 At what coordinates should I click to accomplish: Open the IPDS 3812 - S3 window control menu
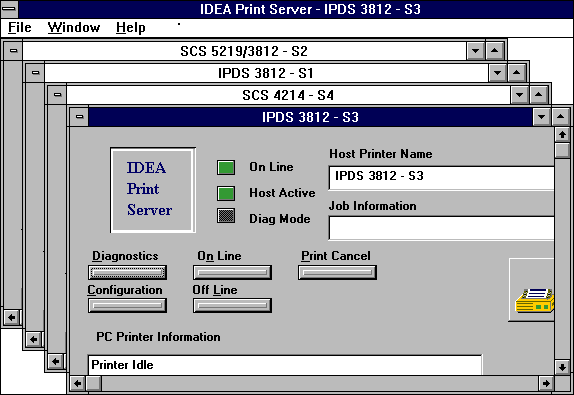pos(79,117)
